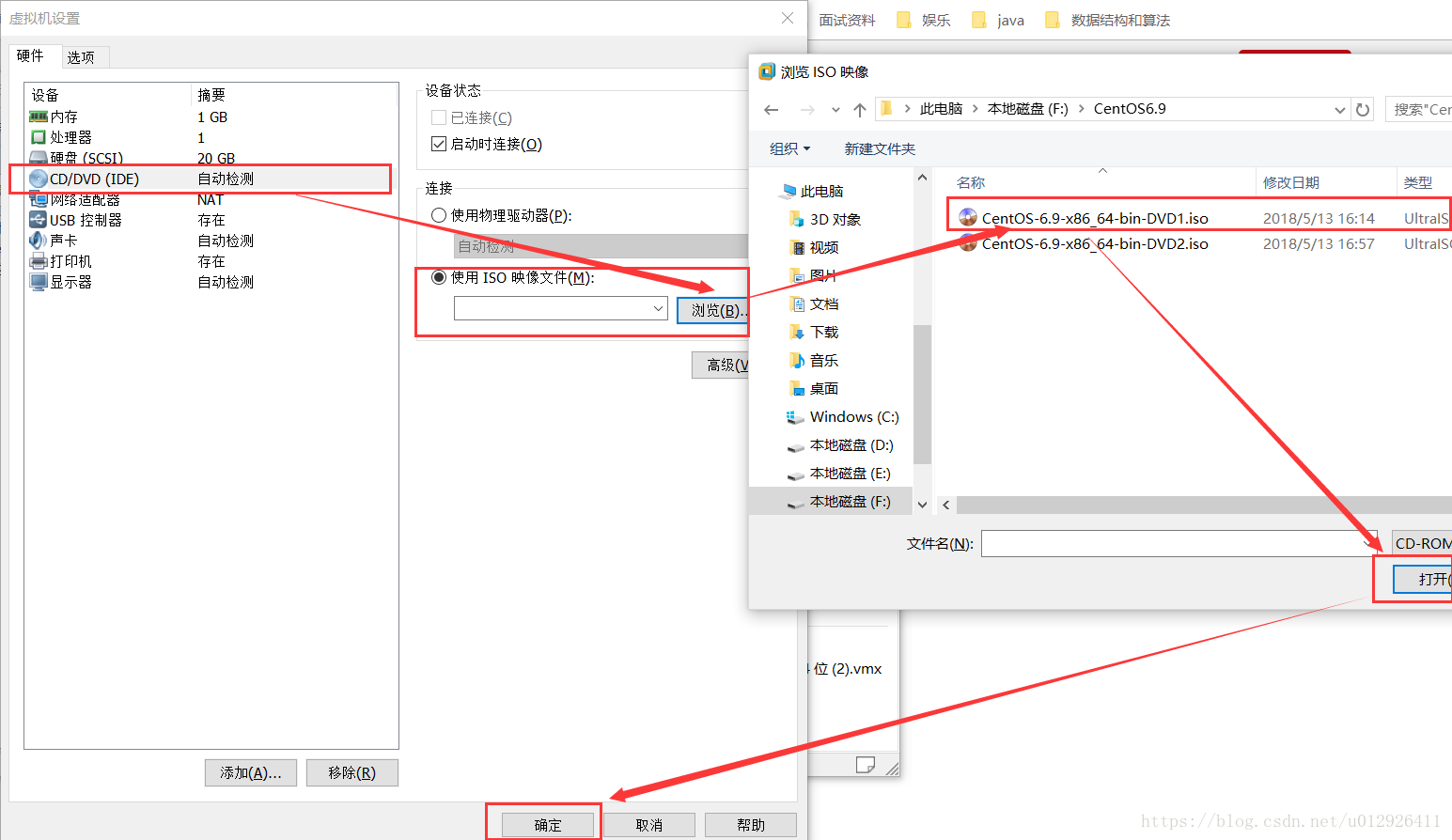
Task: Click file list horizontal scroll left arrow
Action: [946, 505]
